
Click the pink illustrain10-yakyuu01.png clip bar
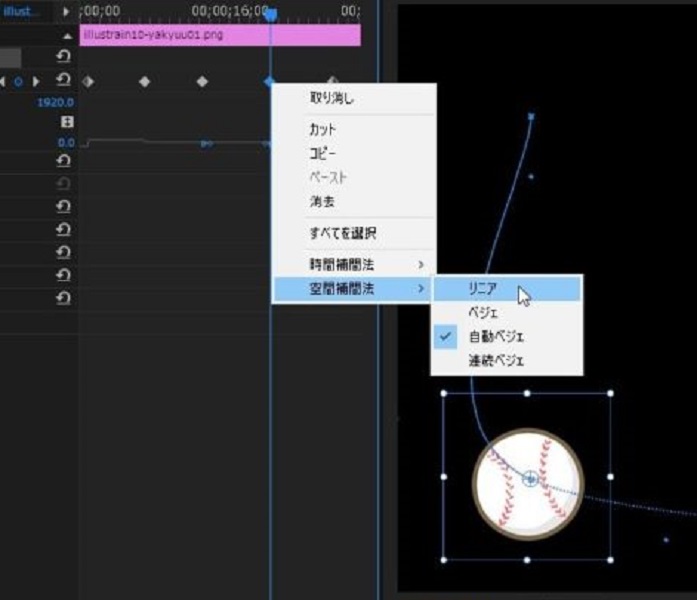click(x=220, y=35)
